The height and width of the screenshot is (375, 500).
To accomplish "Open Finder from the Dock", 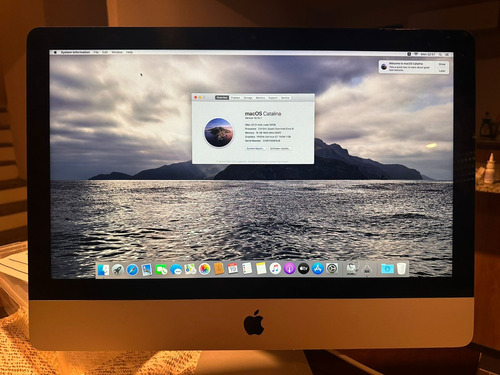I will pyautogui.click(x=104, y=269).
